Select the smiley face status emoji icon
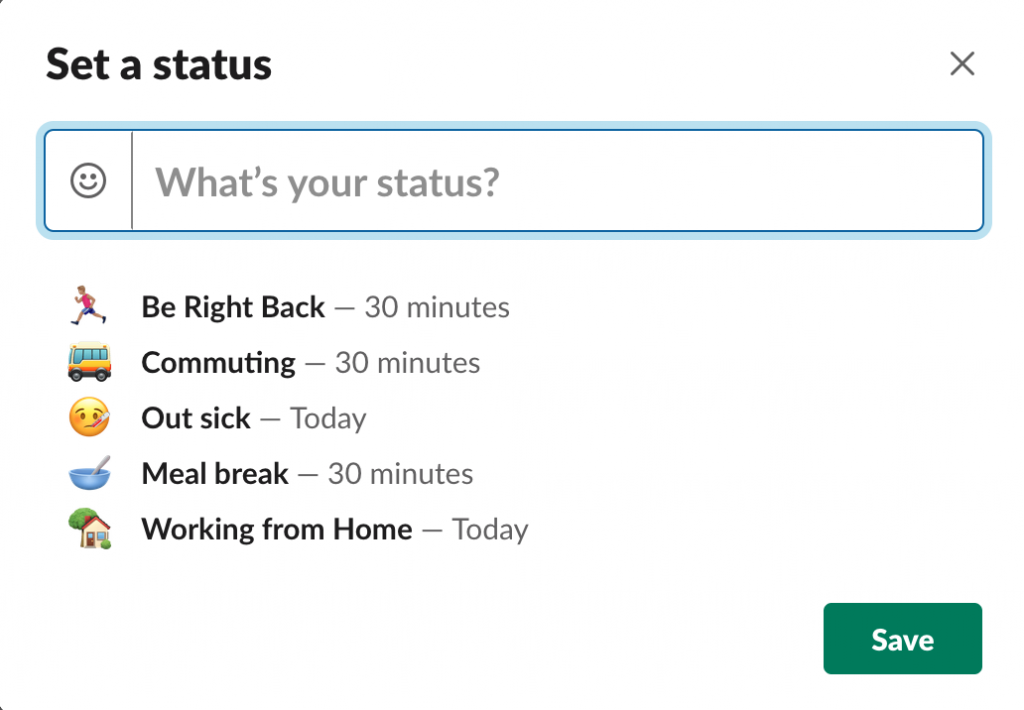This screenshot has width=1024, height=710. (88, 181)
